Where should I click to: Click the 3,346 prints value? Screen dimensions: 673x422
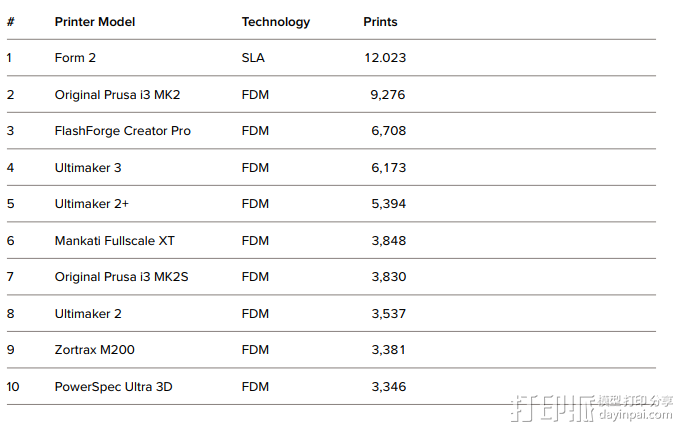[x=388, y=386]
